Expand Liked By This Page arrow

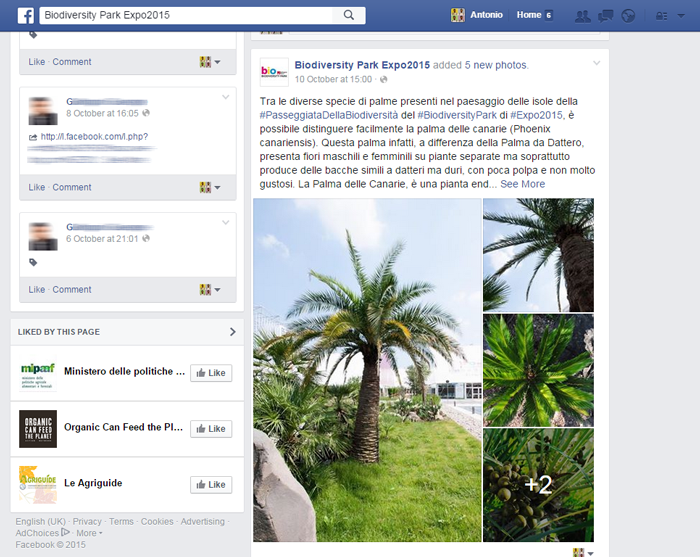click(233, 332)
